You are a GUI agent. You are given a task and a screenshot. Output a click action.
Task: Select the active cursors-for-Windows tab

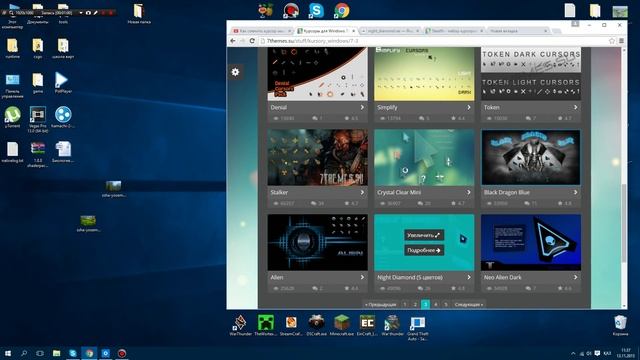tap(326, 31)
